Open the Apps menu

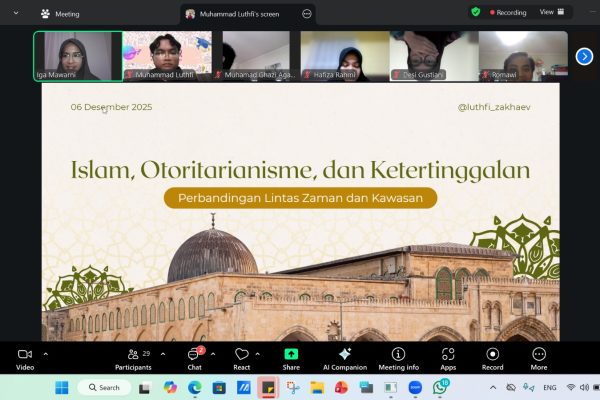tap(447, 358)
